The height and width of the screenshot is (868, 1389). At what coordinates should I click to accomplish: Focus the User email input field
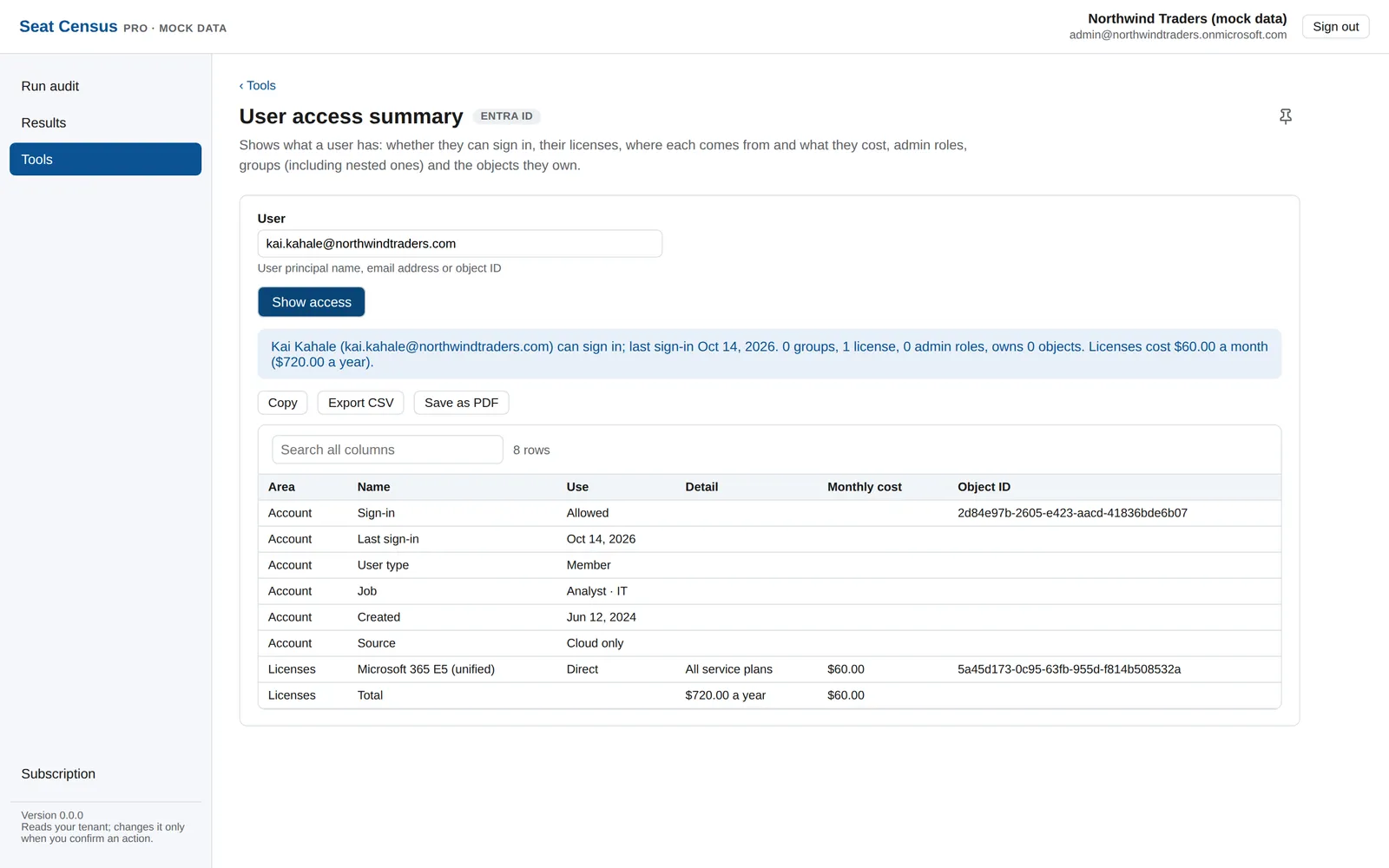tap(459, 243)
